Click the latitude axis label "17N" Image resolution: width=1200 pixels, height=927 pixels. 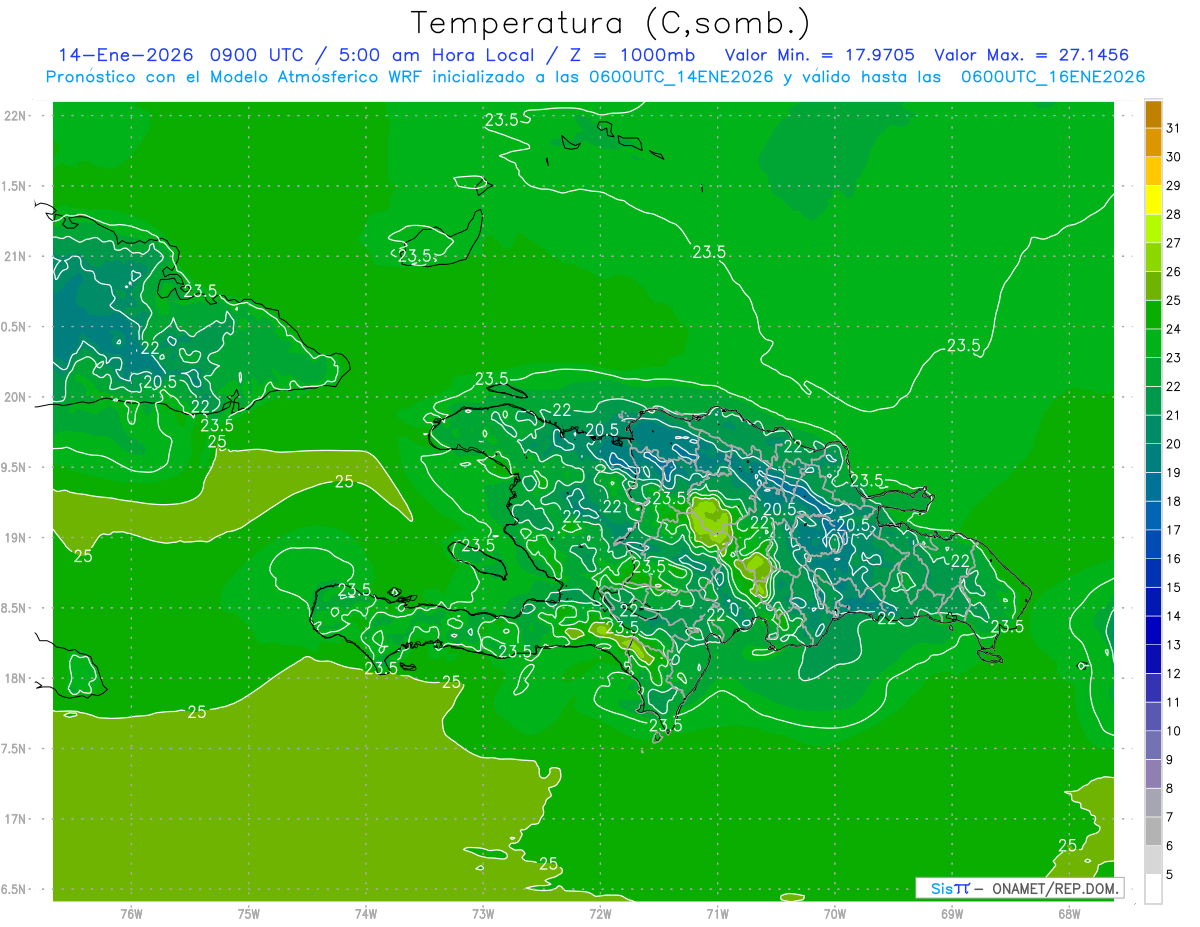[16, 819]
